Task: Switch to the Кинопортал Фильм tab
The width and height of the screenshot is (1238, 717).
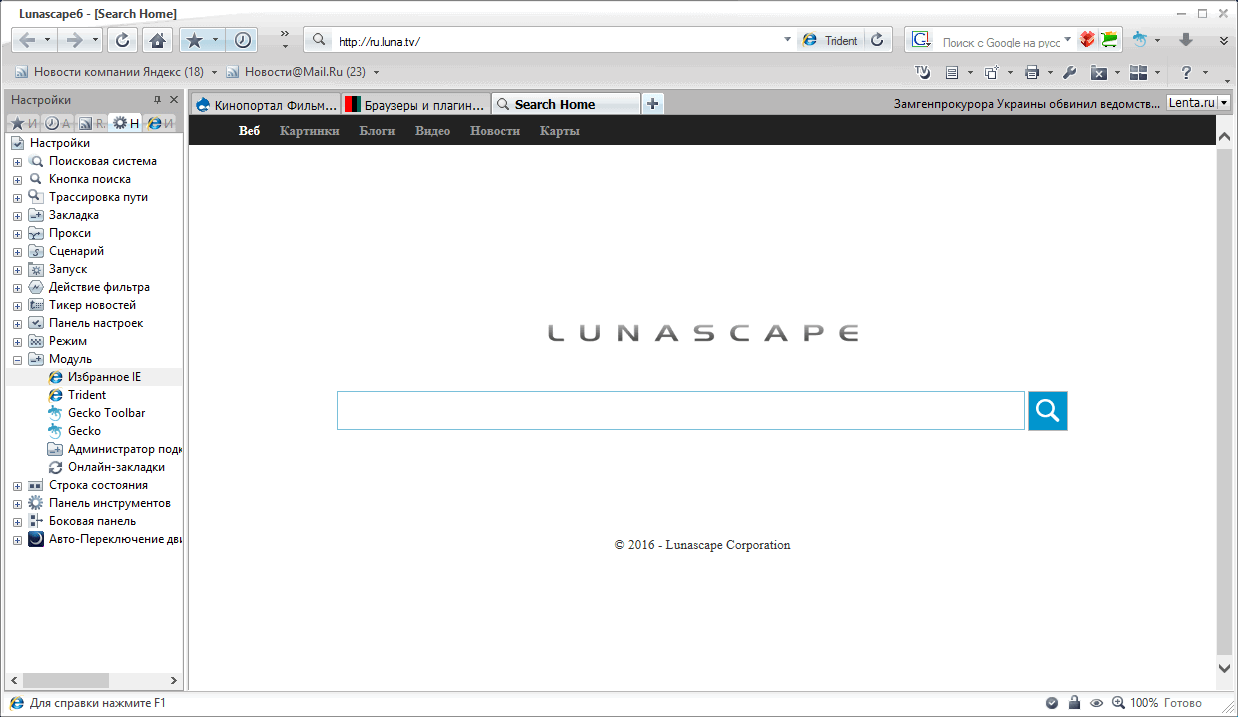Action: click(265, 104)
